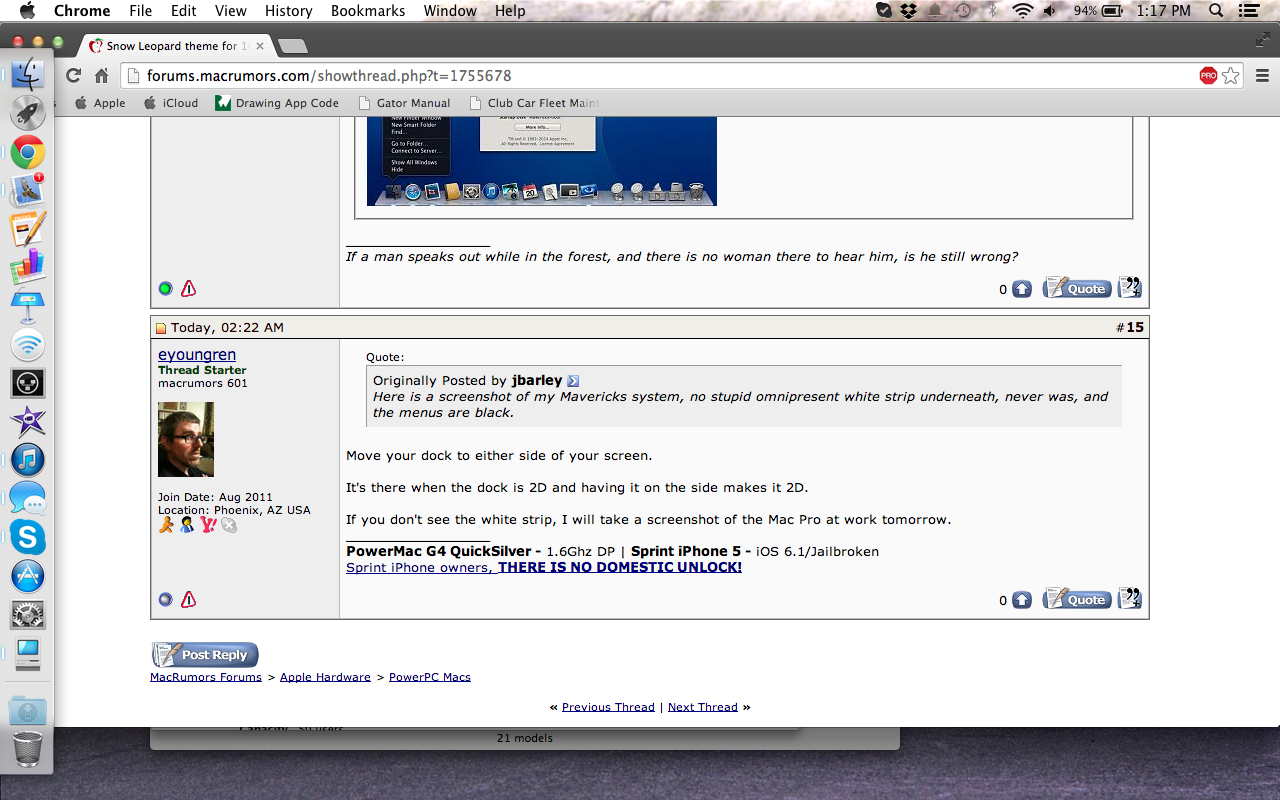Viewport: 1280px width, 800px height.
Task: Launch Keynote from the dock
Action: (x=28, y=306)
